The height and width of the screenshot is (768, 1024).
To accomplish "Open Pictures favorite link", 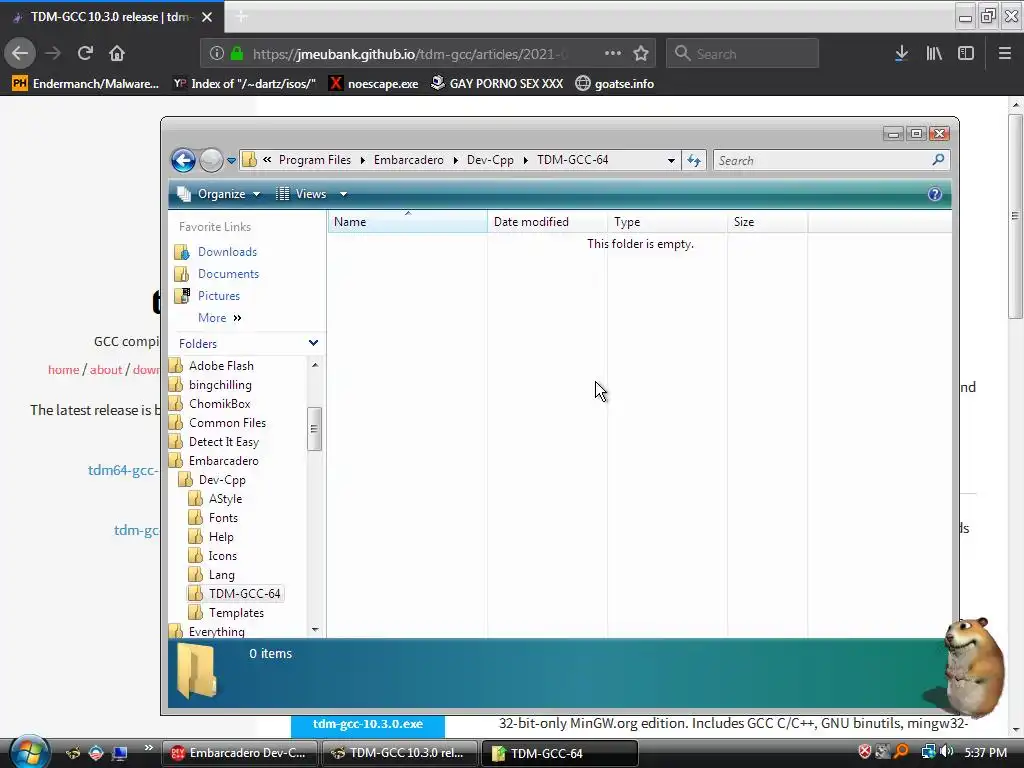I will tap(219, 296).
